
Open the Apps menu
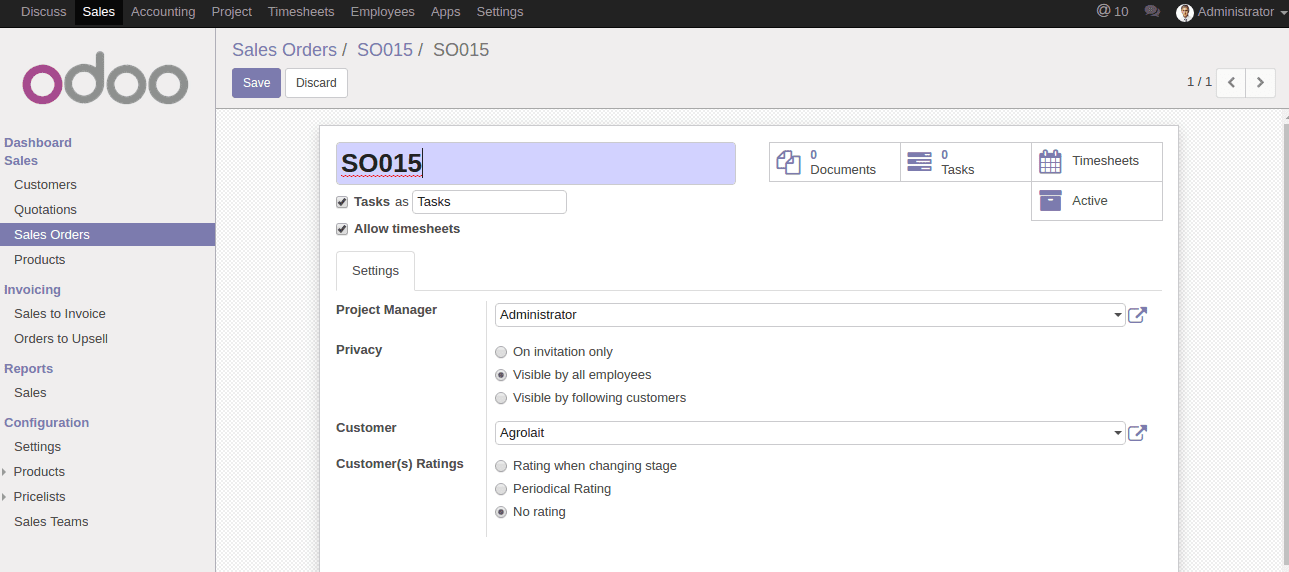446,12
